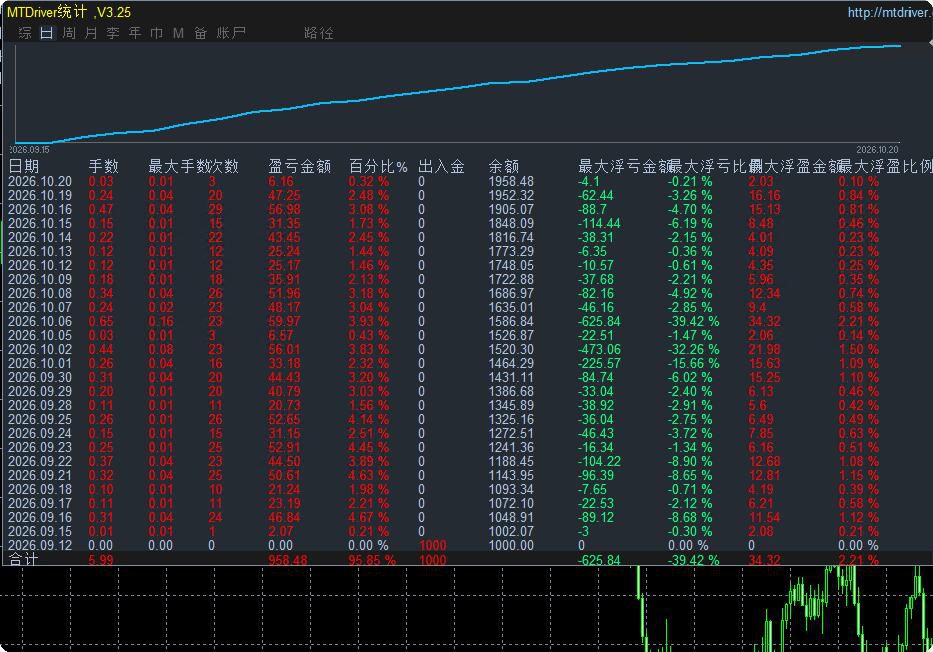This screenshot has width=933, height=652.
Task: Open the 年 yearly statistics tab
Action: pos(134,33)
